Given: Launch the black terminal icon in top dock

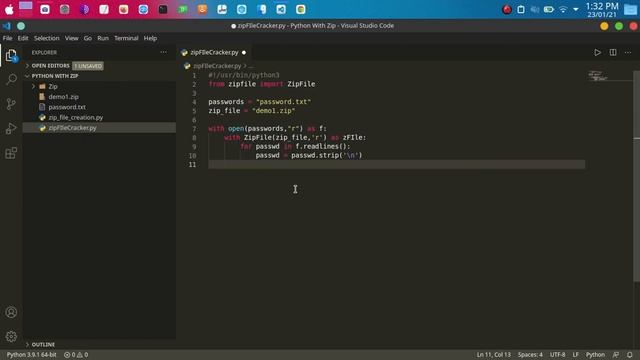Looking at the screenshot, I should (163, 9).
